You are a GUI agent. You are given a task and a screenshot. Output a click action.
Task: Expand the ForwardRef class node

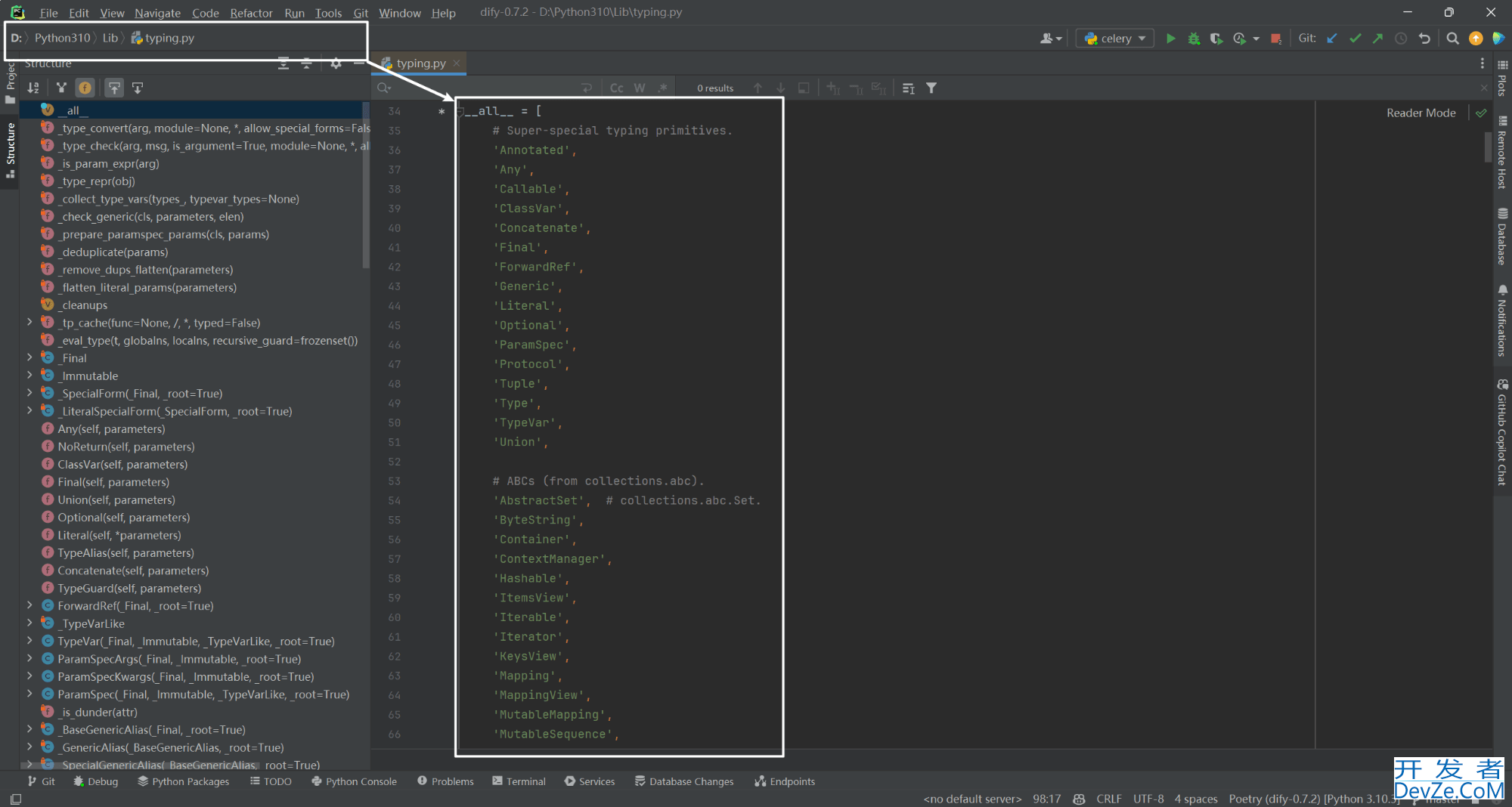click(29, 606)
